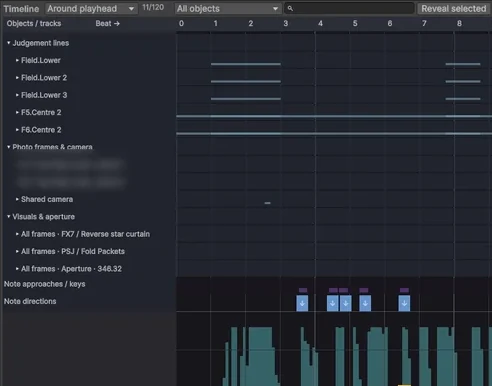Click beat 7 on the ruler

[x=424, y=23]
